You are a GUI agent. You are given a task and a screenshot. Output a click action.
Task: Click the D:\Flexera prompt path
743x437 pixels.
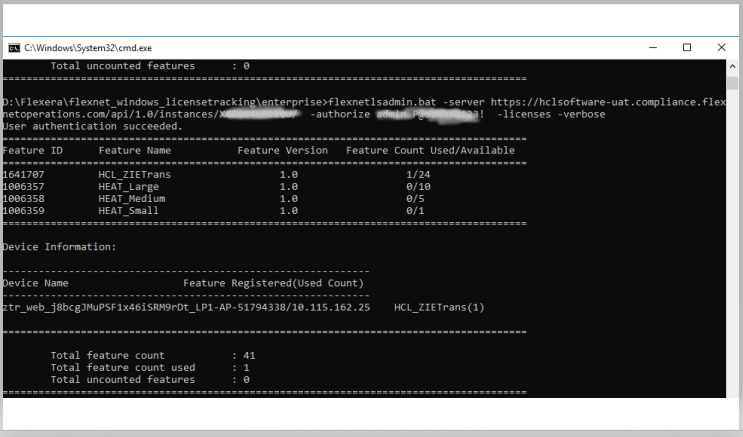[x=165, y=102]
